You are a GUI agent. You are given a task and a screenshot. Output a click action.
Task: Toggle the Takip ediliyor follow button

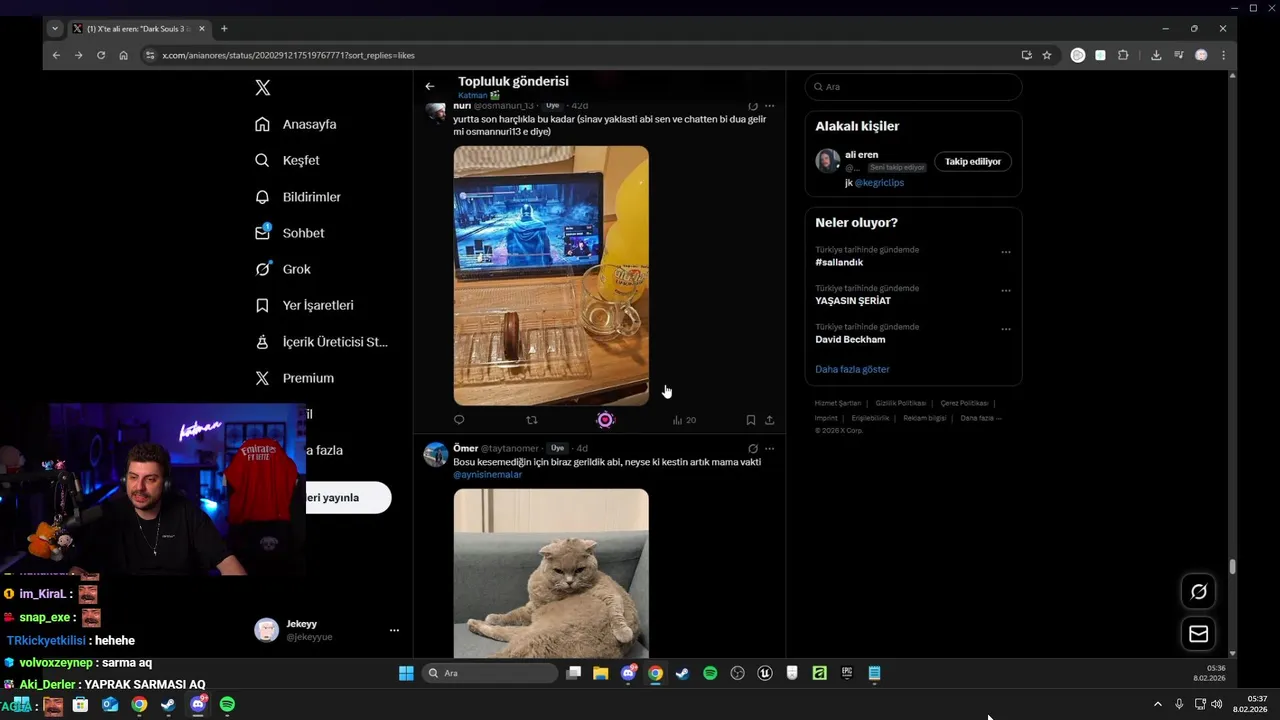(973, 161)
